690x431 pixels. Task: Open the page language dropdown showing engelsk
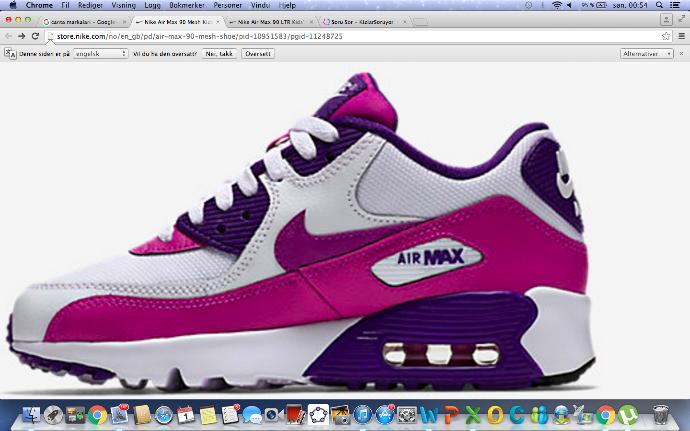[100, 54]
